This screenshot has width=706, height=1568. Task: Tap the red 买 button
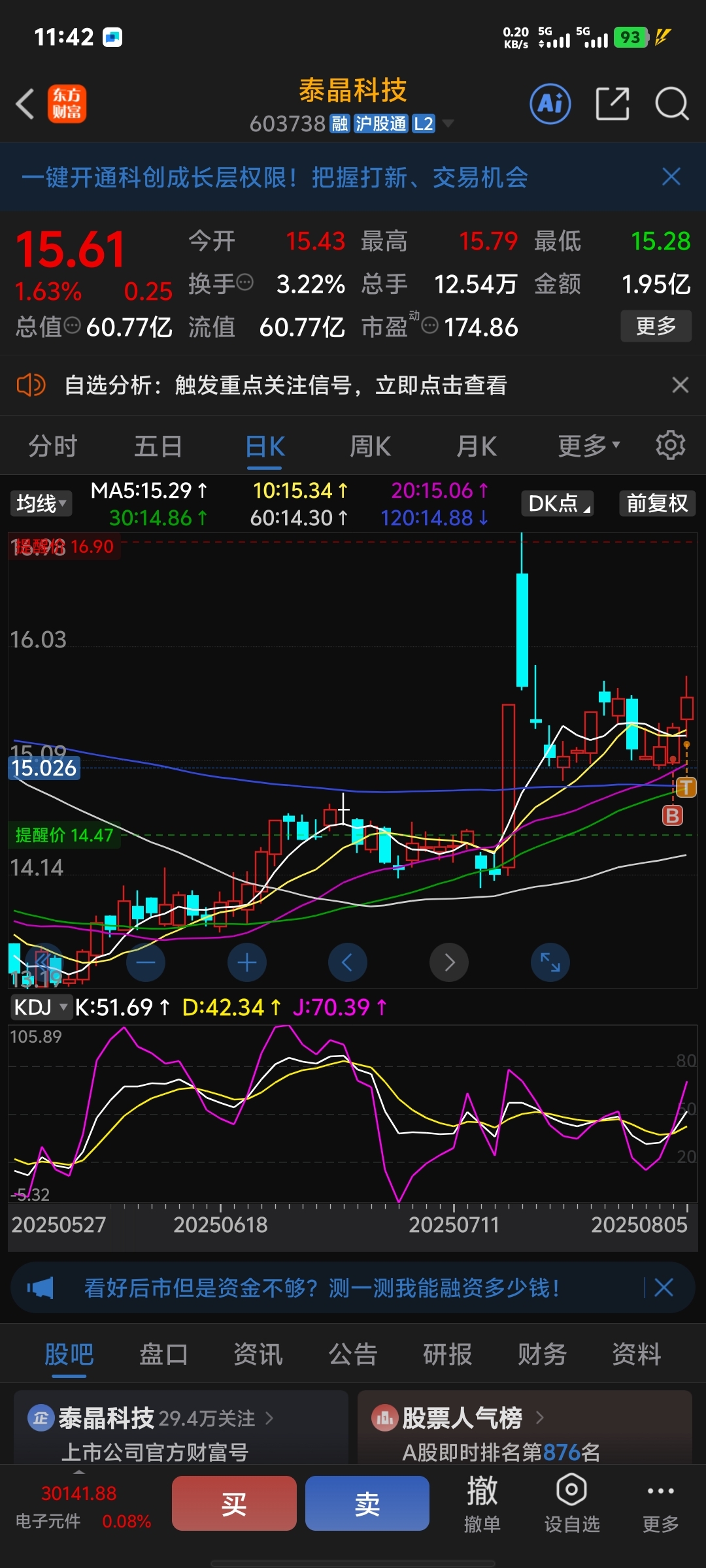pos(234,1503)
